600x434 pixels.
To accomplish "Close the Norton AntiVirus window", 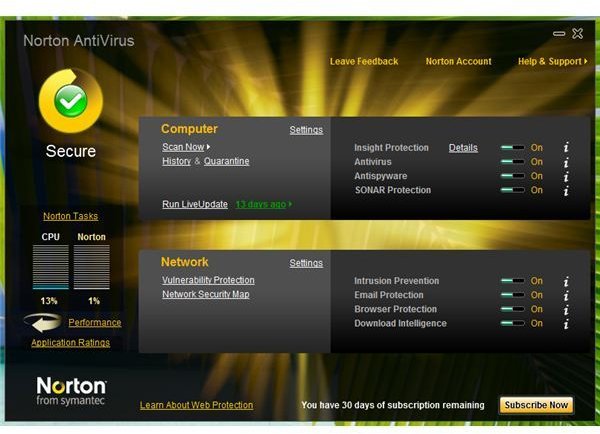I will (577, 34).
